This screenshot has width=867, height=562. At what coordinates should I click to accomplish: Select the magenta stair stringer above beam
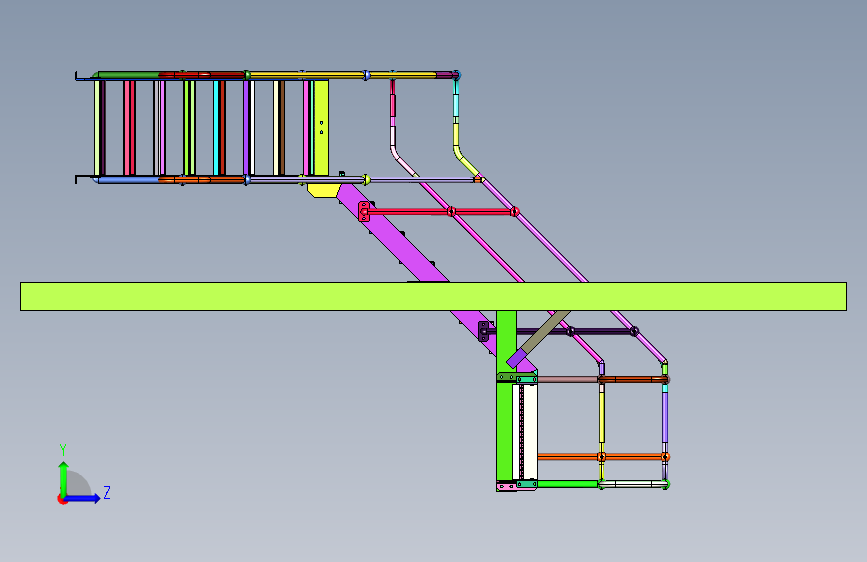pos(394,234)
